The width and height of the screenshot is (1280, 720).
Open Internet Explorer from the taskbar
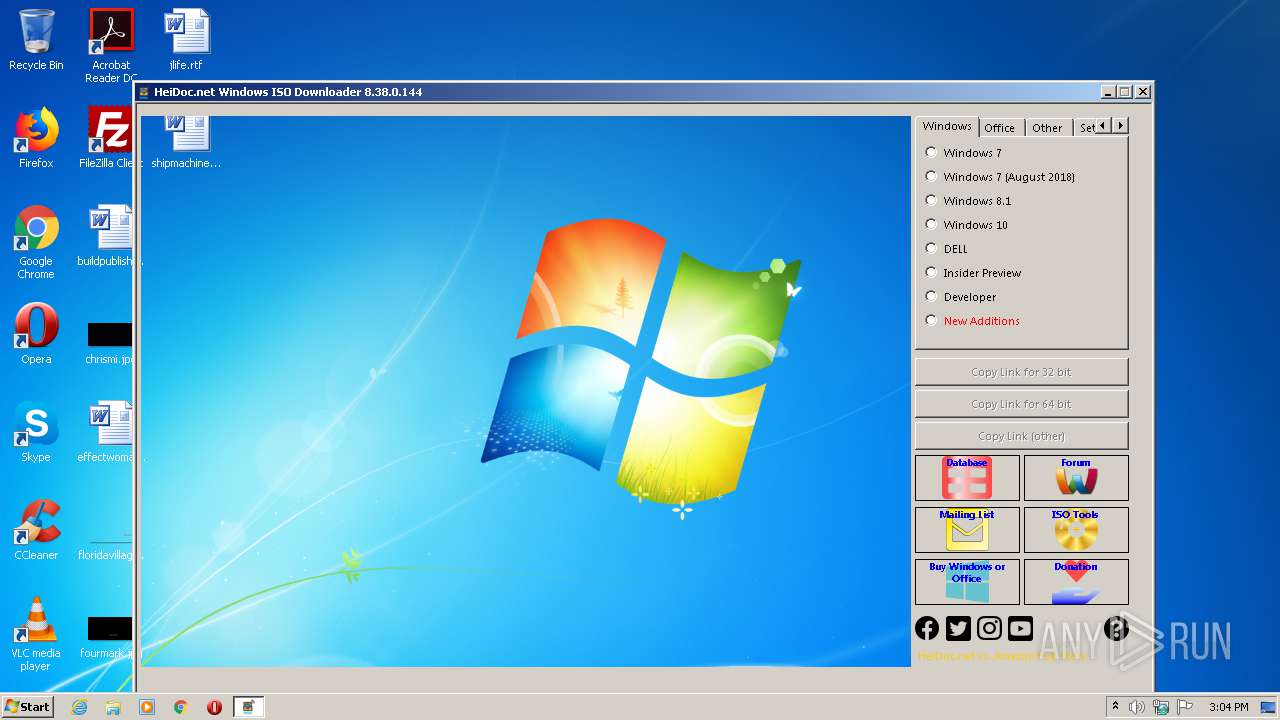click(x=79, y=707)
